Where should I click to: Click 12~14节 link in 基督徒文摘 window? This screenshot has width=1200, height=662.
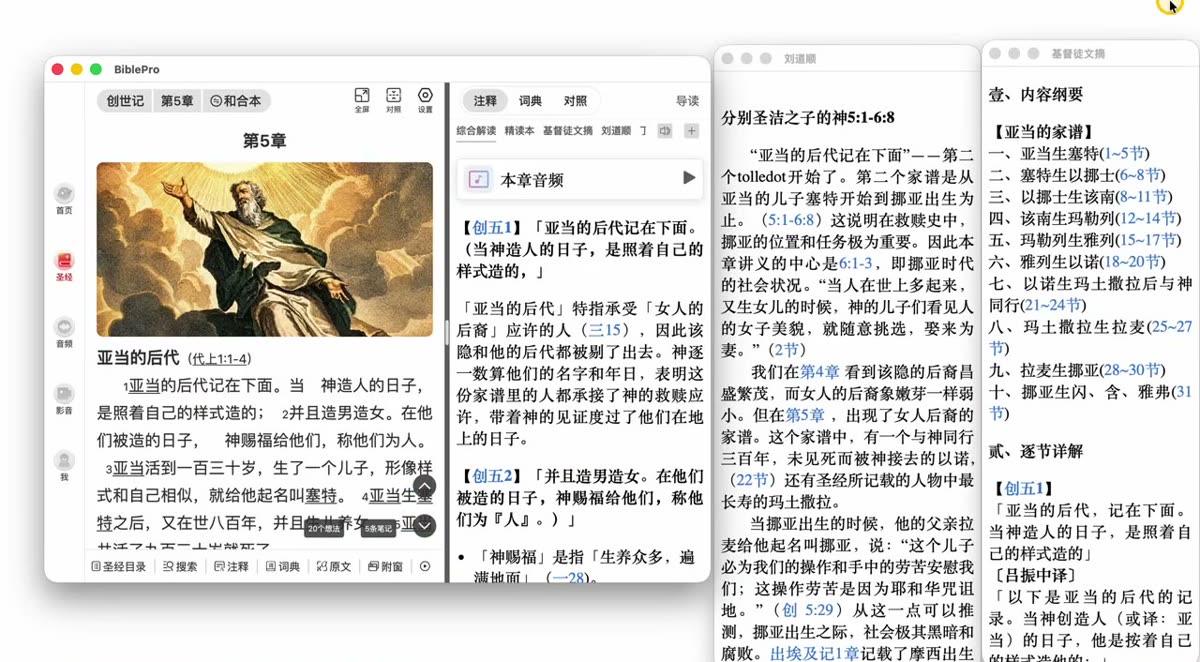(1146, 218)
